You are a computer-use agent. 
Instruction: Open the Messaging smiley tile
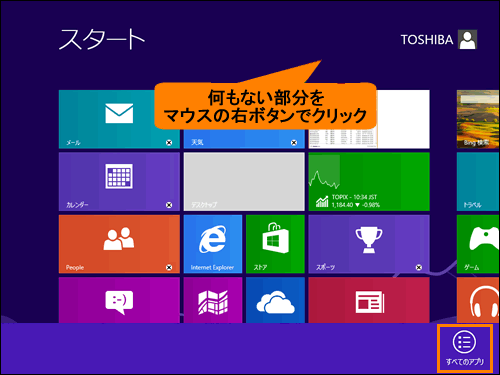click(119, 300)
